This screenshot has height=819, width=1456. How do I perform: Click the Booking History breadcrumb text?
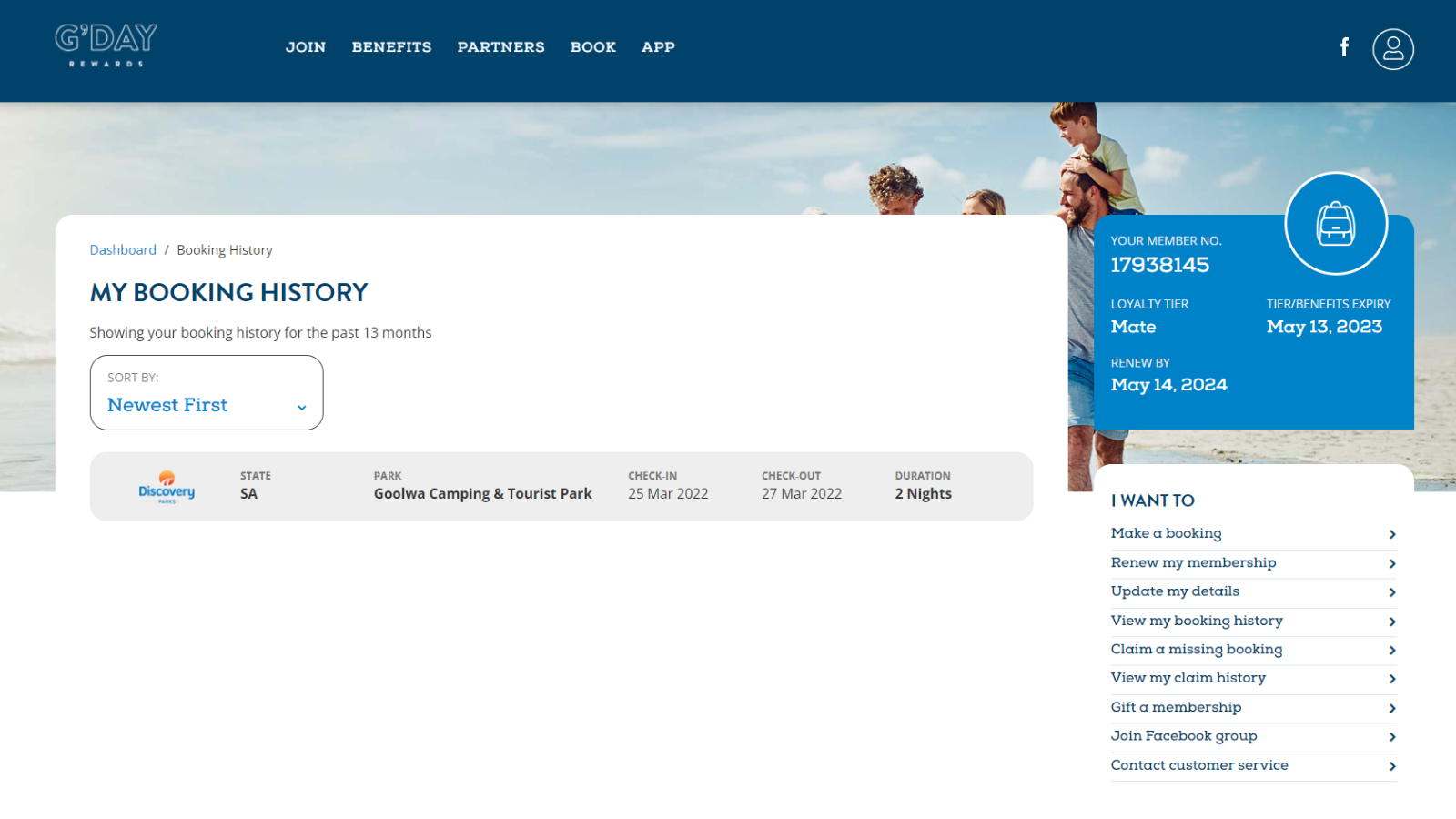tap(225, 250)
